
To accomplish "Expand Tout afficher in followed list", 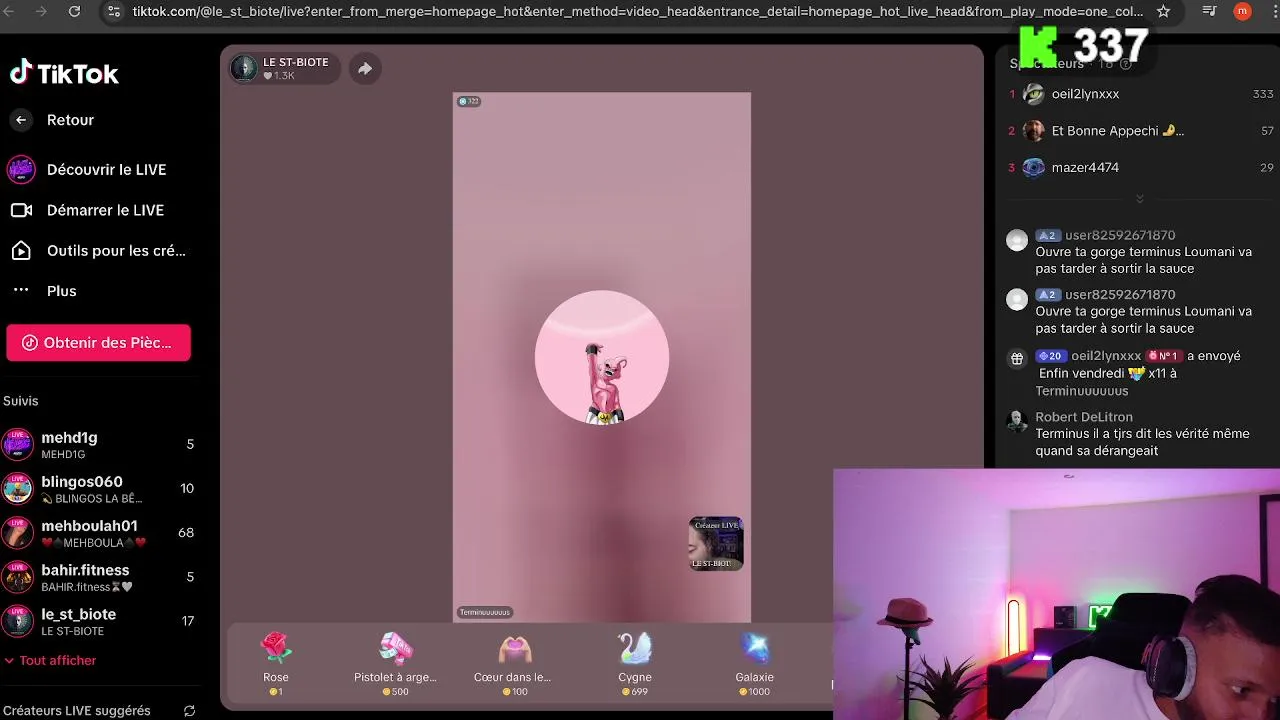I will (50, 660).
